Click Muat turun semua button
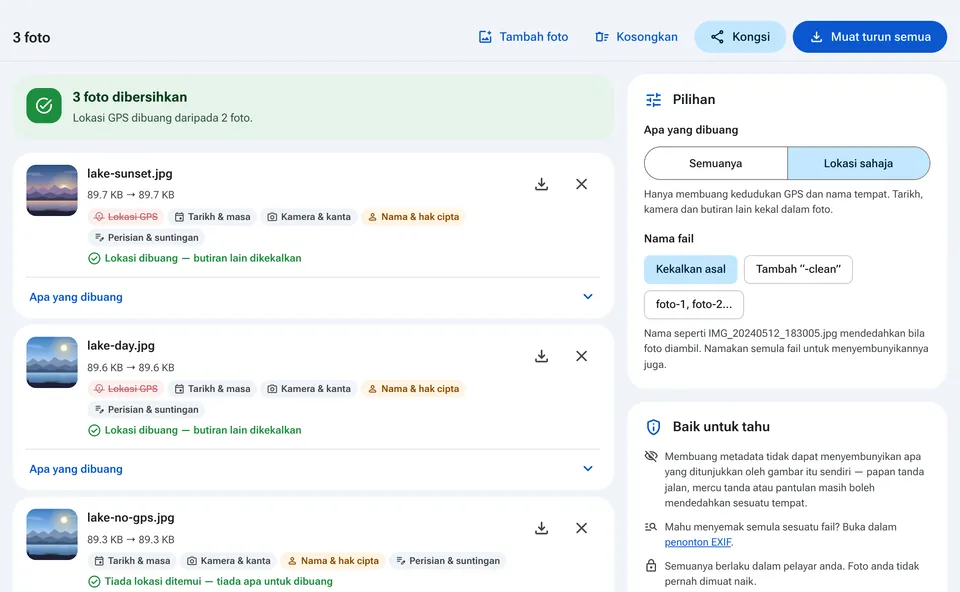The height and width of the screenshot is (592, 960). 870,37
